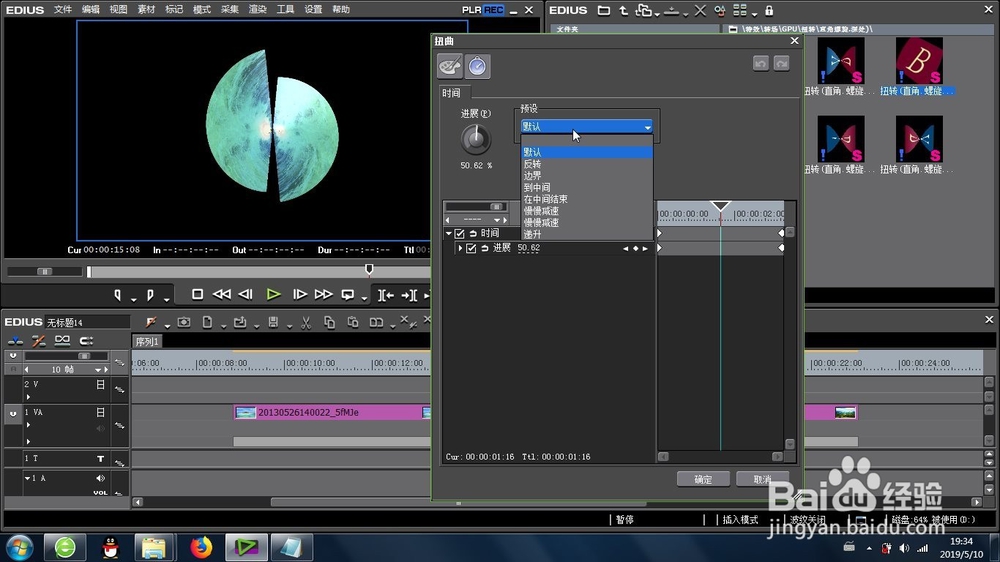Click the undo button in distortion dialog
This screenshot has width=1000, height=562.
click(760, 63)
